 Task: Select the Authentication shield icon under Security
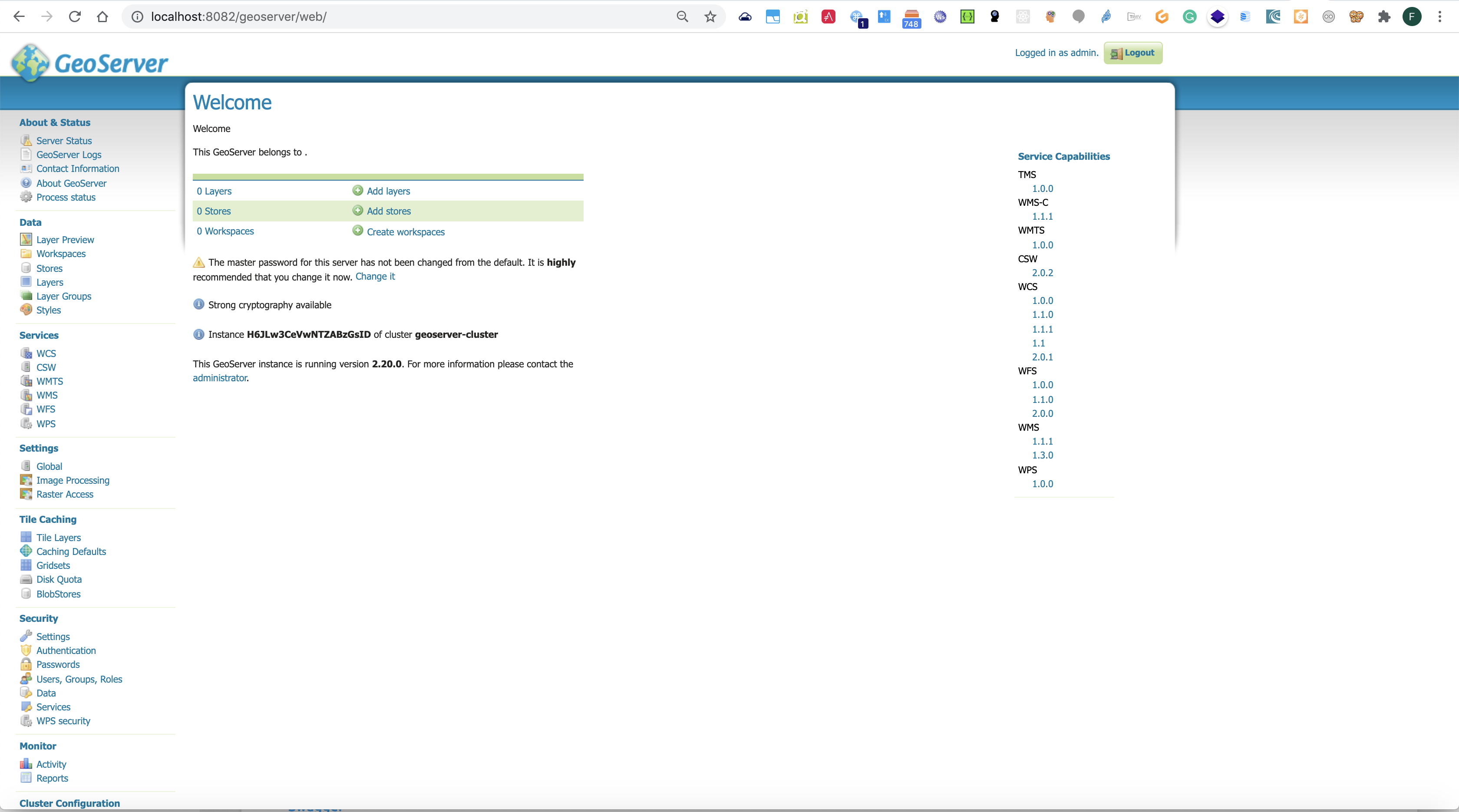(x=26, y=650)
